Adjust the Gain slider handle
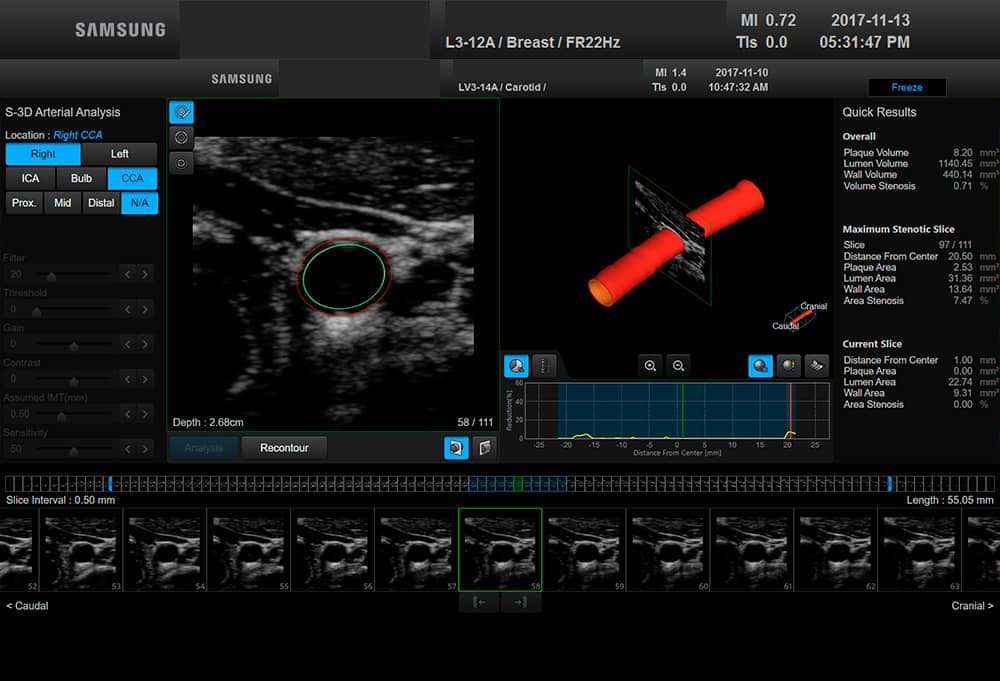The width and height of the screenshot is (1000, 681). tap(73, 344)
